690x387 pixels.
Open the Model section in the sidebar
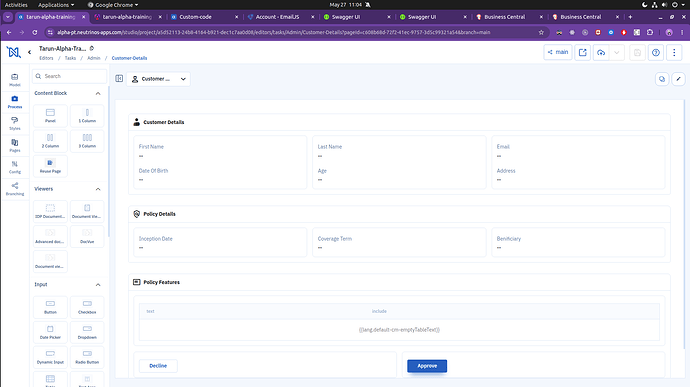pyautogui.click(x=15, y=80)
